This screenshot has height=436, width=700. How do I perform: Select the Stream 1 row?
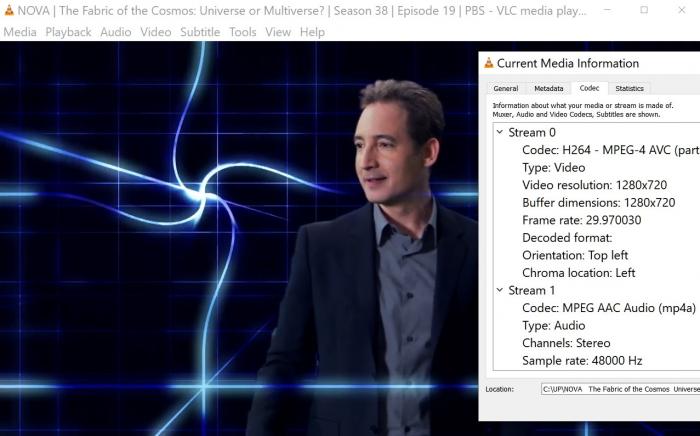tap(532, 291)
